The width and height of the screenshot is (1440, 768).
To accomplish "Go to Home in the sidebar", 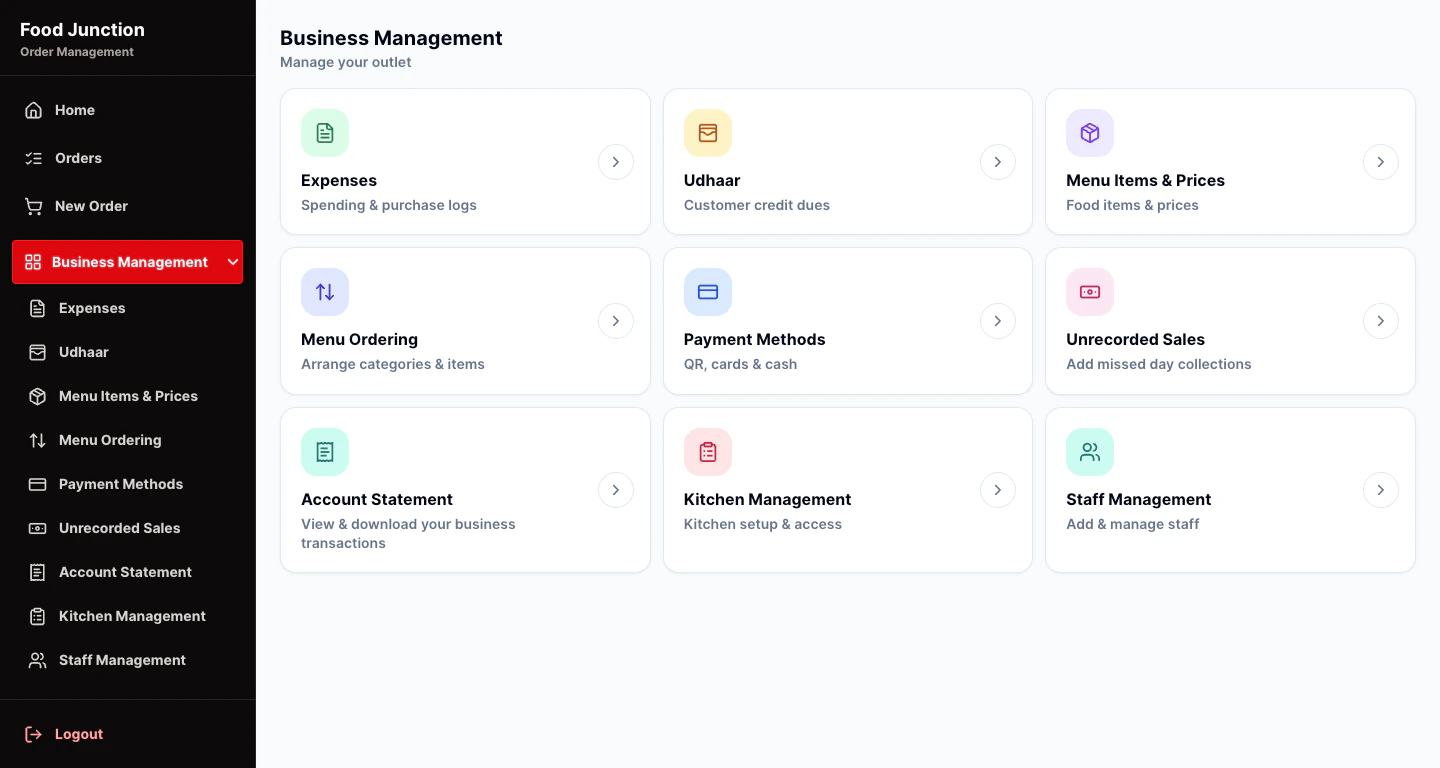I will coord(128,110).
